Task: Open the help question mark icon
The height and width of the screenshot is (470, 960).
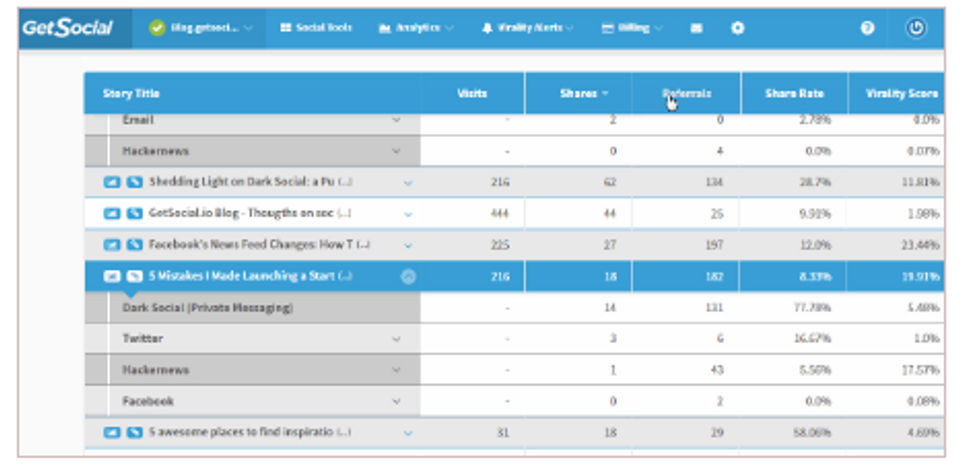Action: (x=867, y=28)
